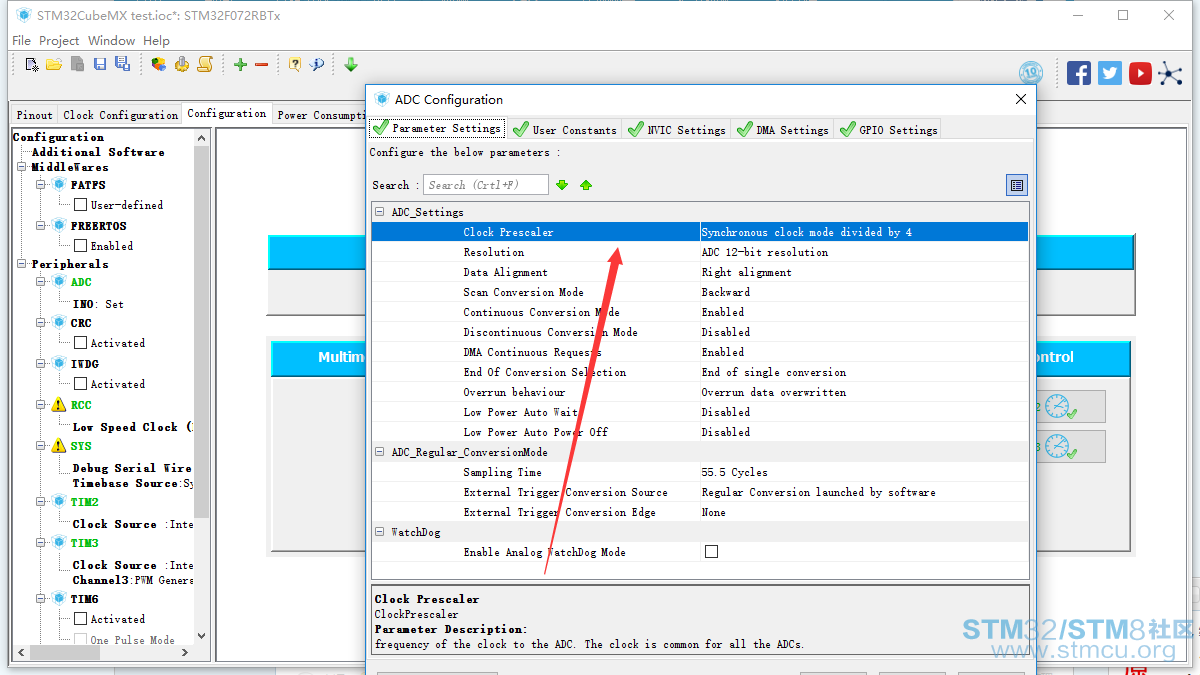Click the red minus toolbar icon
Image resolution: width=1200 pixels, height=675 pixels.
262,64
